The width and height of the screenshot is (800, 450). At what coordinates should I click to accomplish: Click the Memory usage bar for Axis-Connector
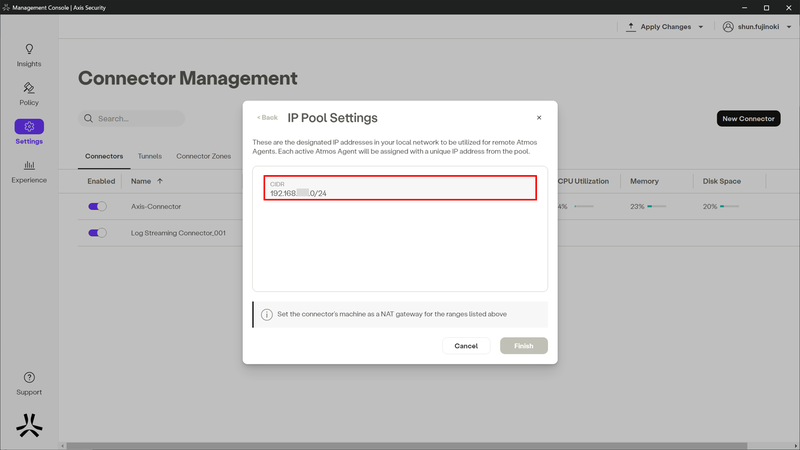coord(657,206)
